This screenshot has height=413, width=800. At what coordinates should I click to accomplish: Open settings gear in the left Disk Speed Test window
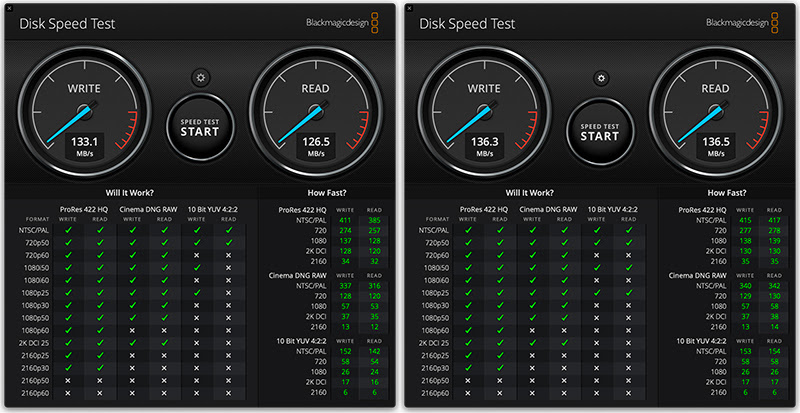(x=201, y=78)
